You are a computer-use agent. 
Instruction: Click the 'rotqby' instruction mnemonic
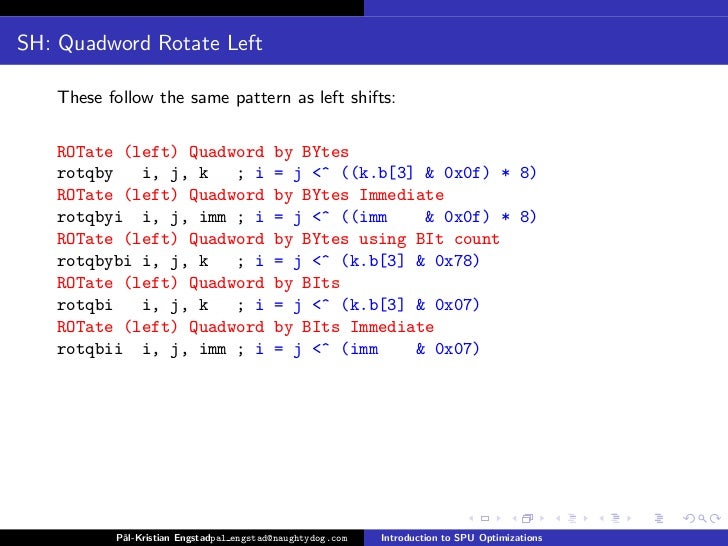[85, 174]
